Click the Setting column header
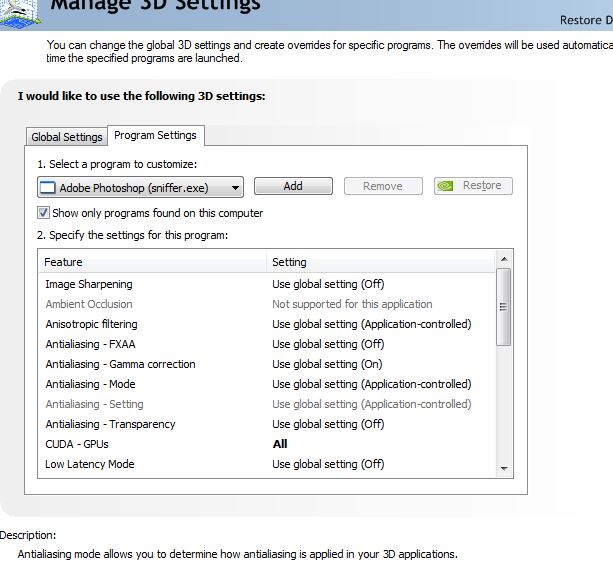Screen dimensions: 613x576 [x=381, y=262]
